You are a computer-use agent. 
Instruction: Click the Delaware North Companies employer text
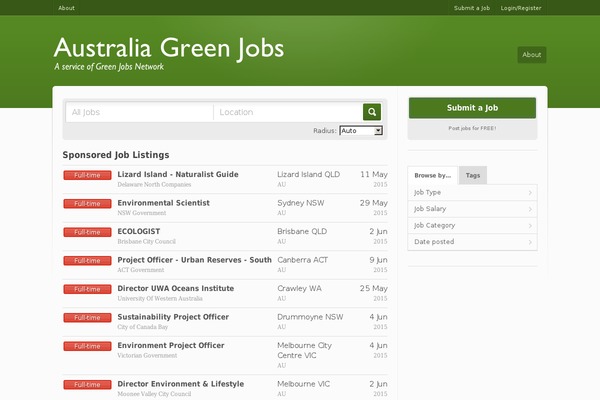click(x=154, y=184)
